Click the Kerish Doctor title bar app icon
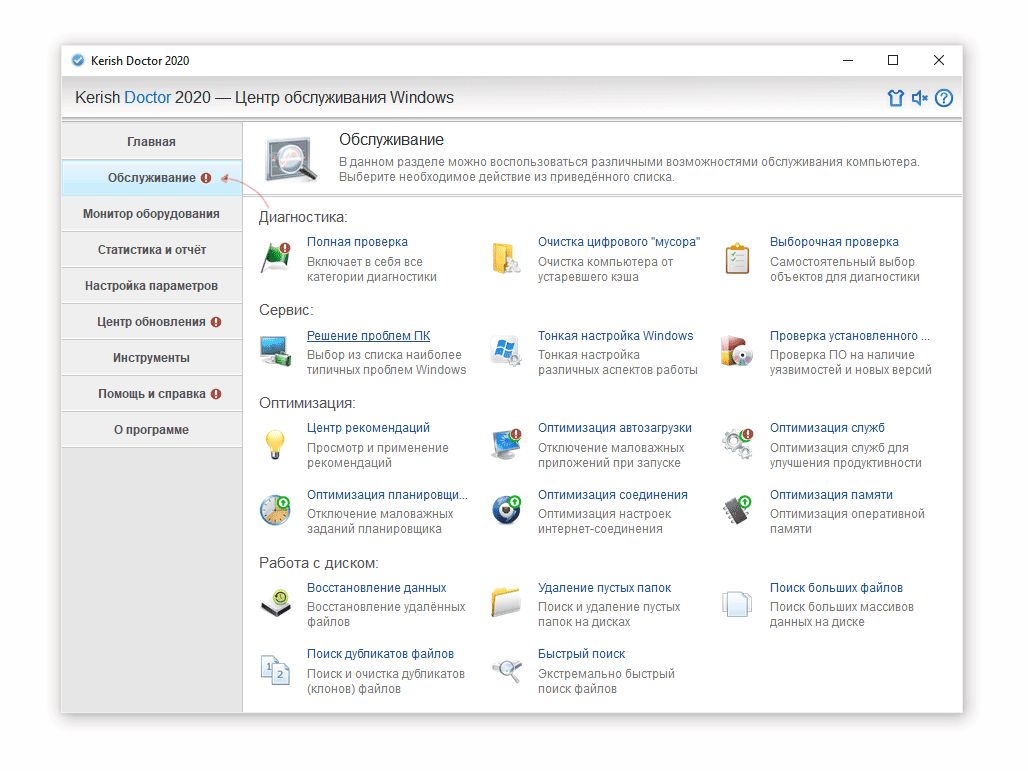1028x771 pixels. point(78,60)
